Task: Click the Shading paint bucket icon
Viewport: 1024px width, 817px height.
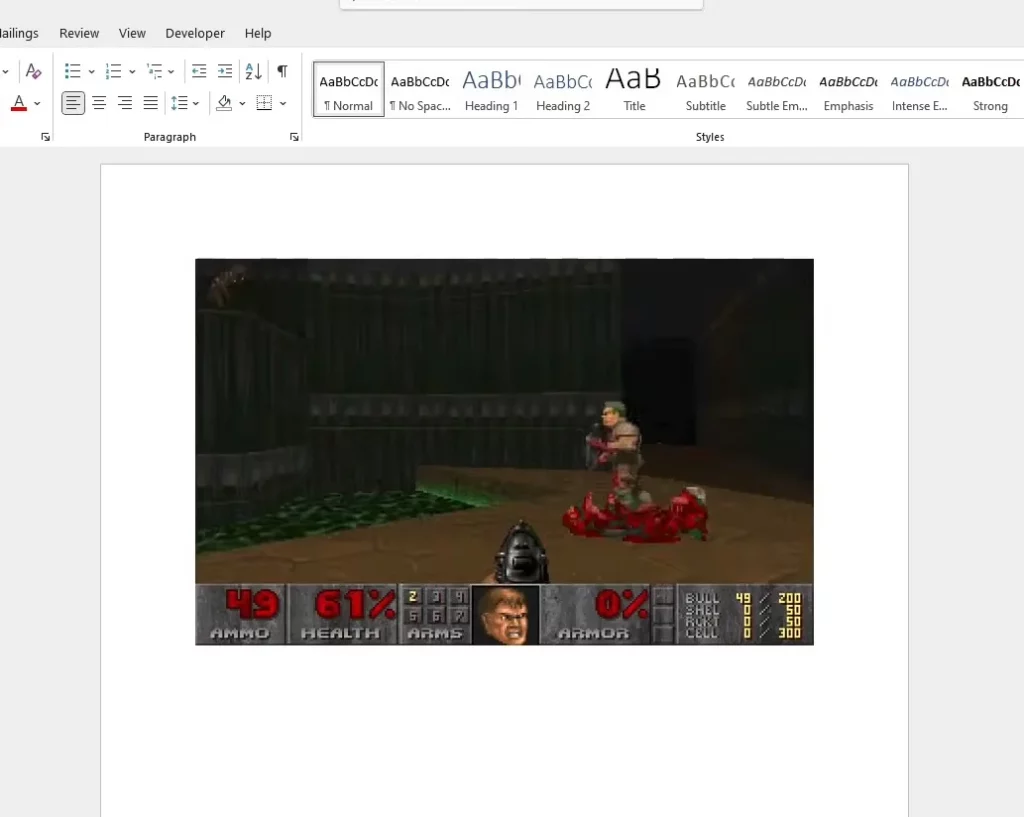Action: pos(224,103)
